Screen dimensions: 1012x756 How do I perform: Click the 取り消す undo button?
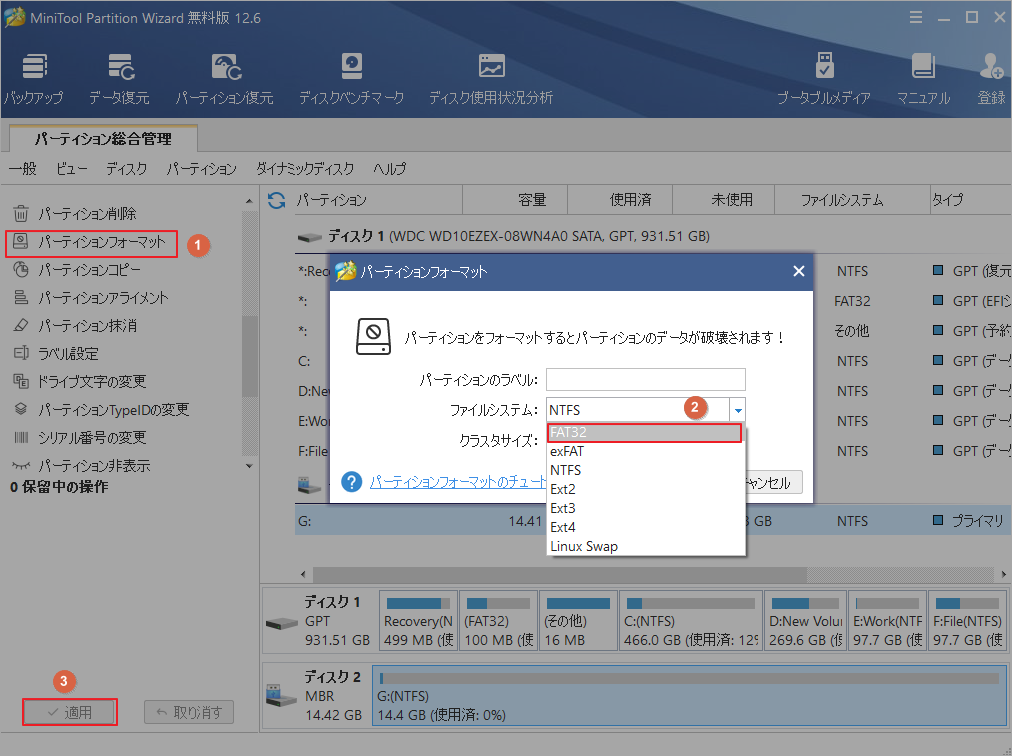(189, 712)
